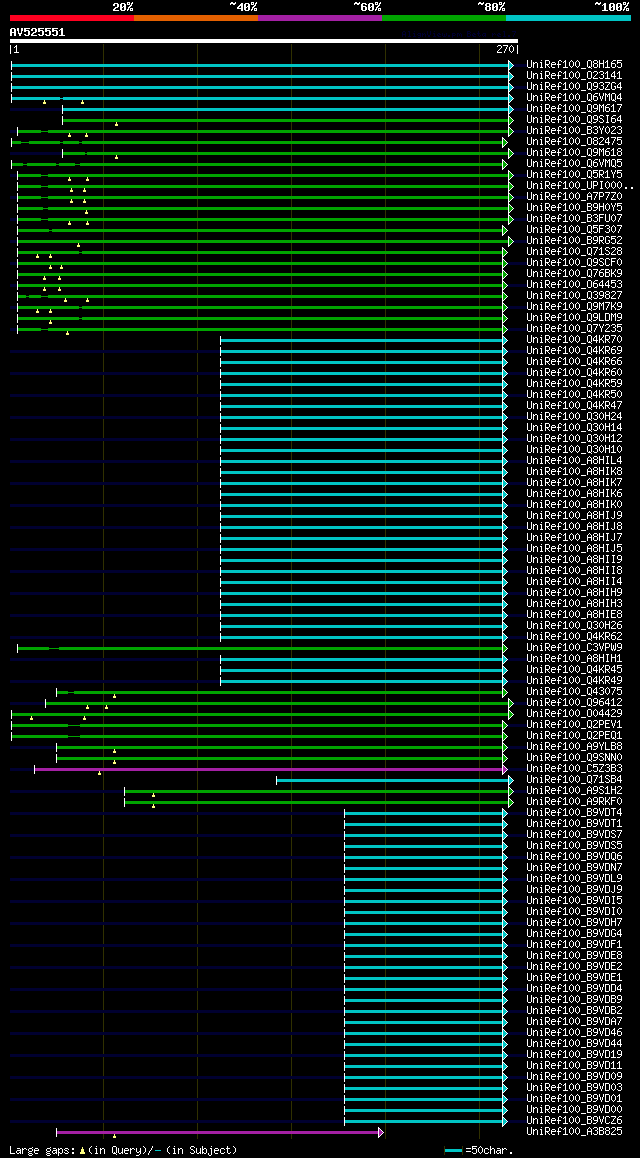The width and height of the screenshot is (640, 1158).
Task: Open hit UniRef100_Q93ZG4
Action: tap(574, 87)
